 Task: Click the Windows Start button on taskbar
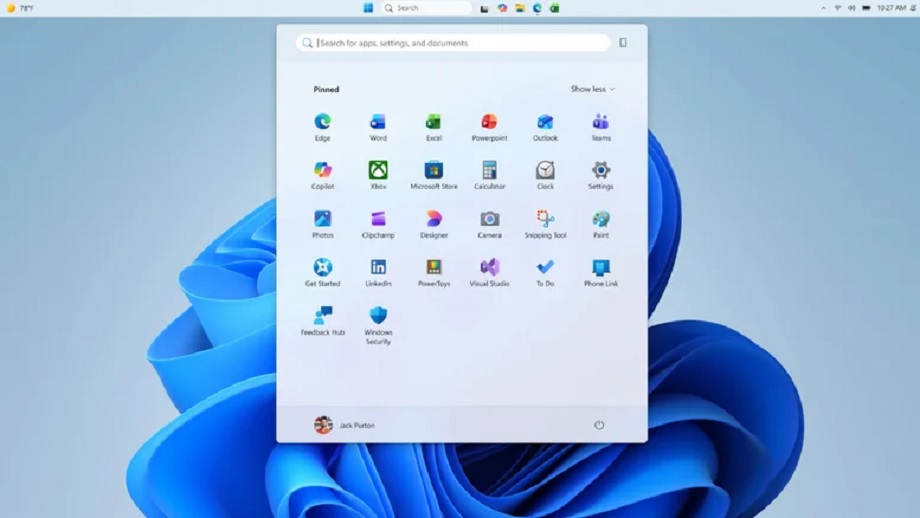pos(368,8)
